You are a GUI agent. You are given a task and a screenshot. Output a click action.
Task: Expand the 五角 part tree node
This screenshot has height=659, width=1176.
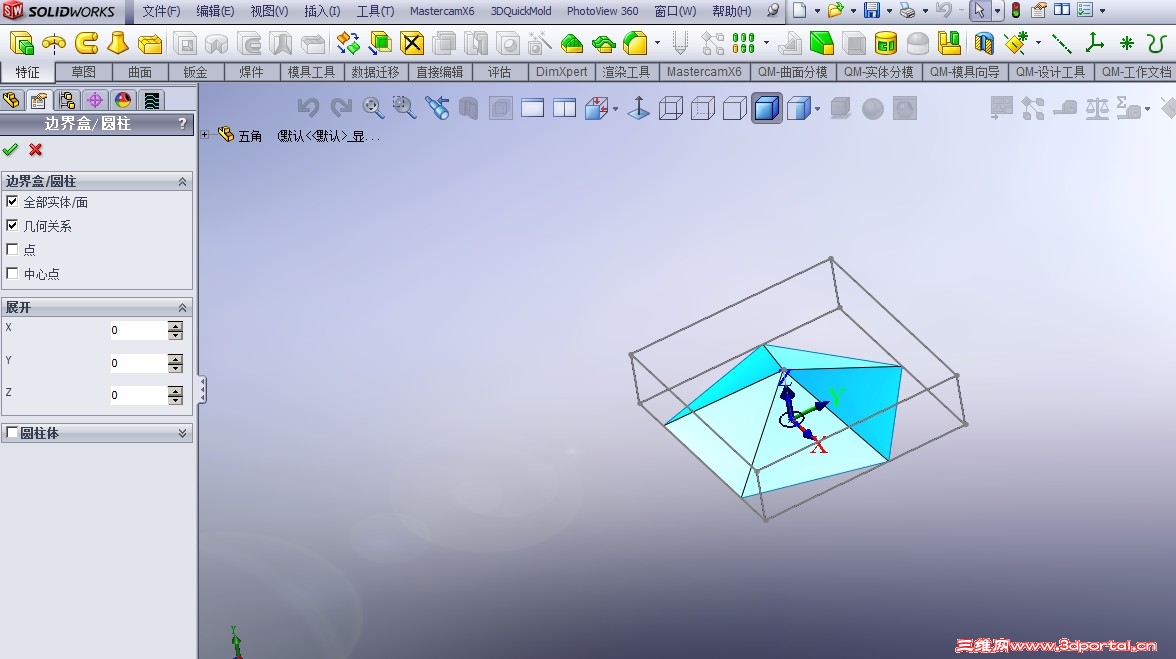[x=205, y=135]
